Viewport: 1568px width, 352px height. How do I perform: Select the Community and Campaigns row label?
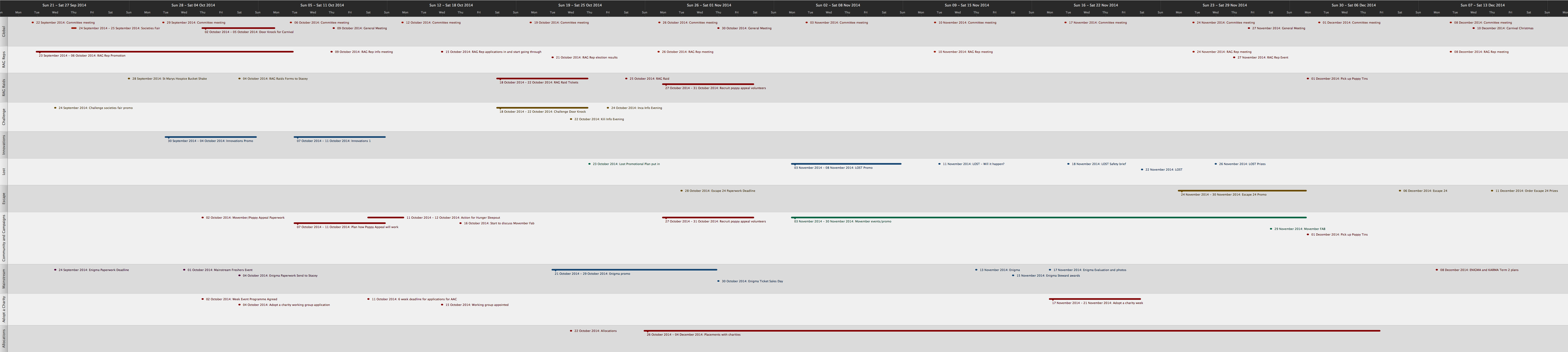click(4, 238)
